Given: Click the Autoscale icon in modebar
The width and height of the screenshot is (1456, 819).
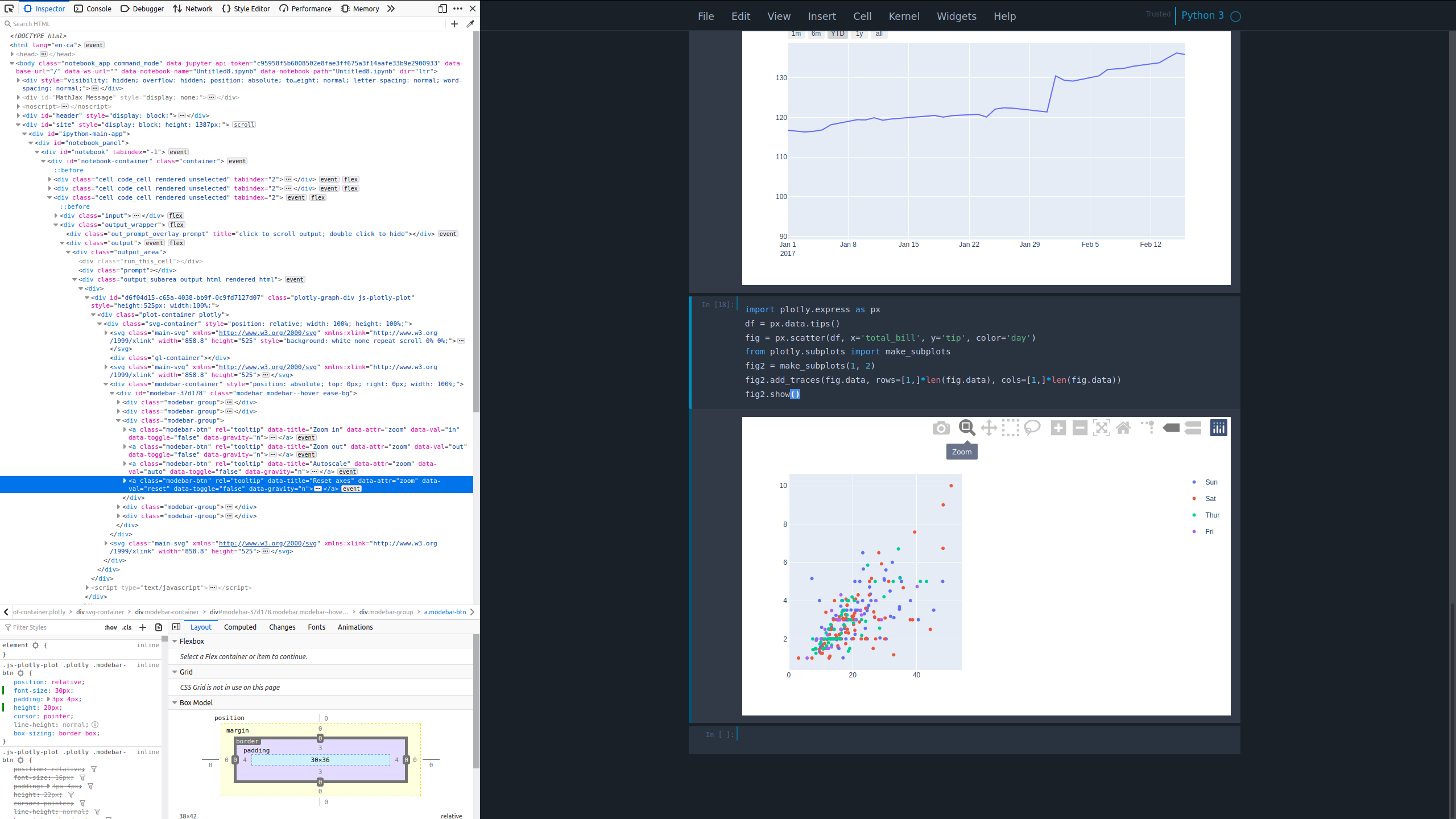Looking at the screenshot, I should coord(1101,428).
